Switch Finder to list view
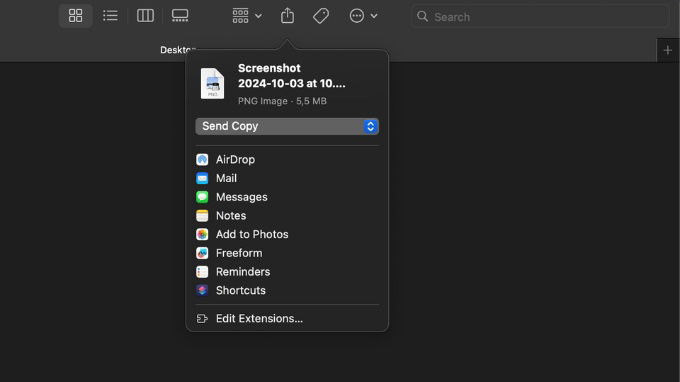This screenshot has width=680, height=382. click(x=110, y=16)
